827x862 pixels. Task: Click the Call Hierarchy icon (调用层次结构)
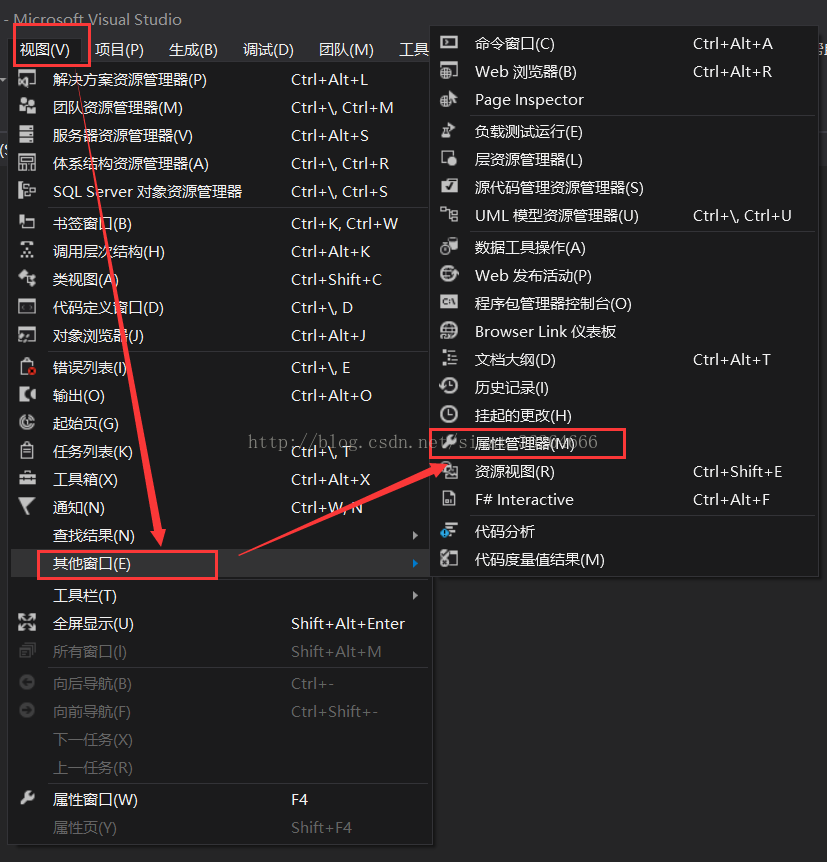[27, 251]
